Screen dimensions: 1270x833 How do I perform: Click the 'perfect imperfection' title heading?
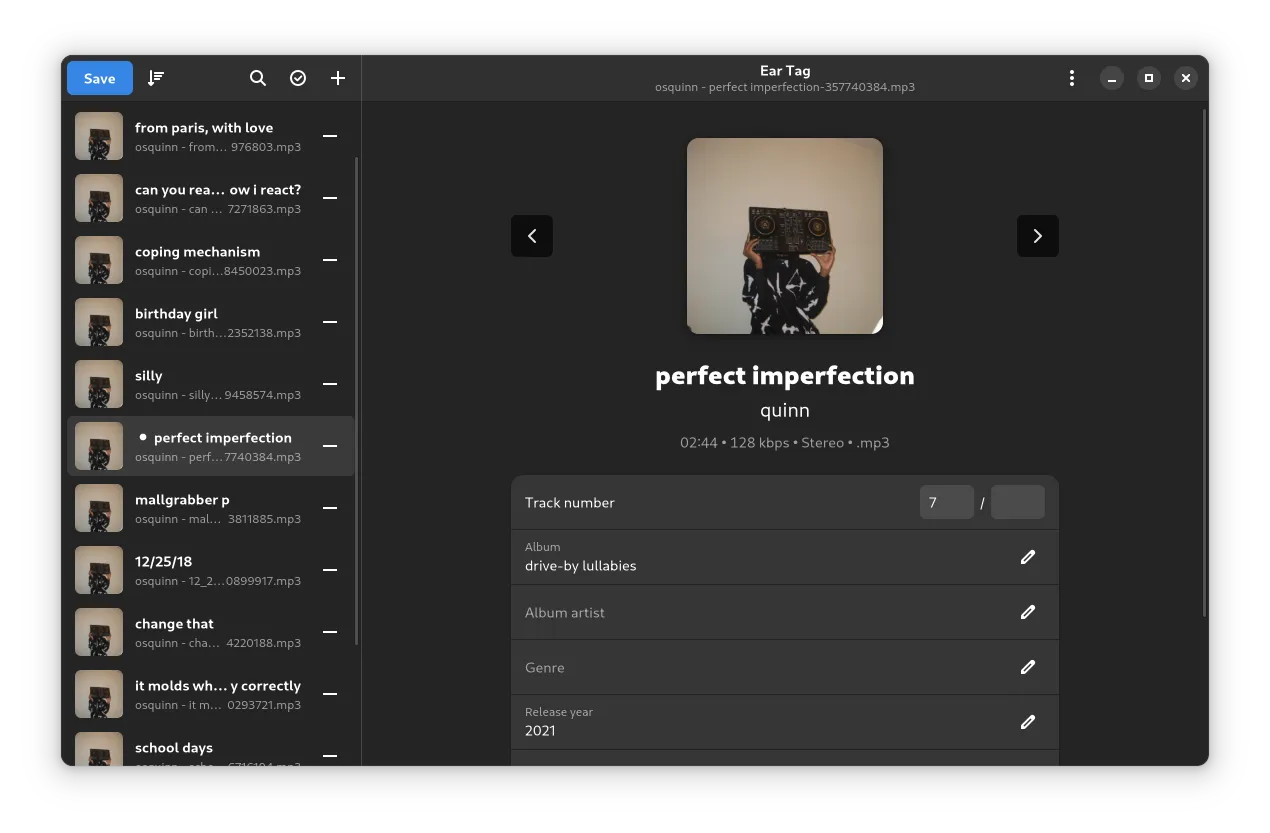784,376
